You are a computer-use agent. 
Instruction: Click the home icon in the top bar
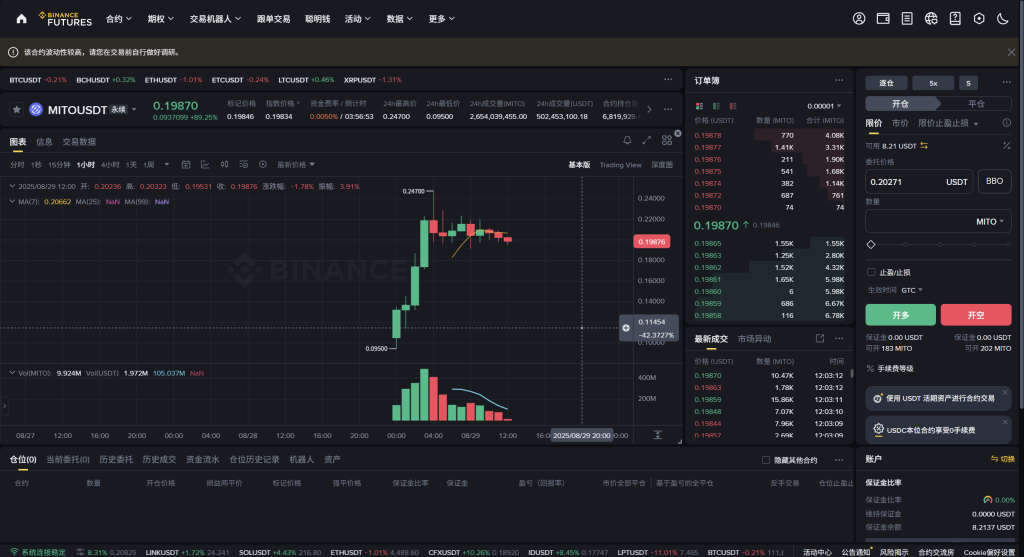click(22, 19)
